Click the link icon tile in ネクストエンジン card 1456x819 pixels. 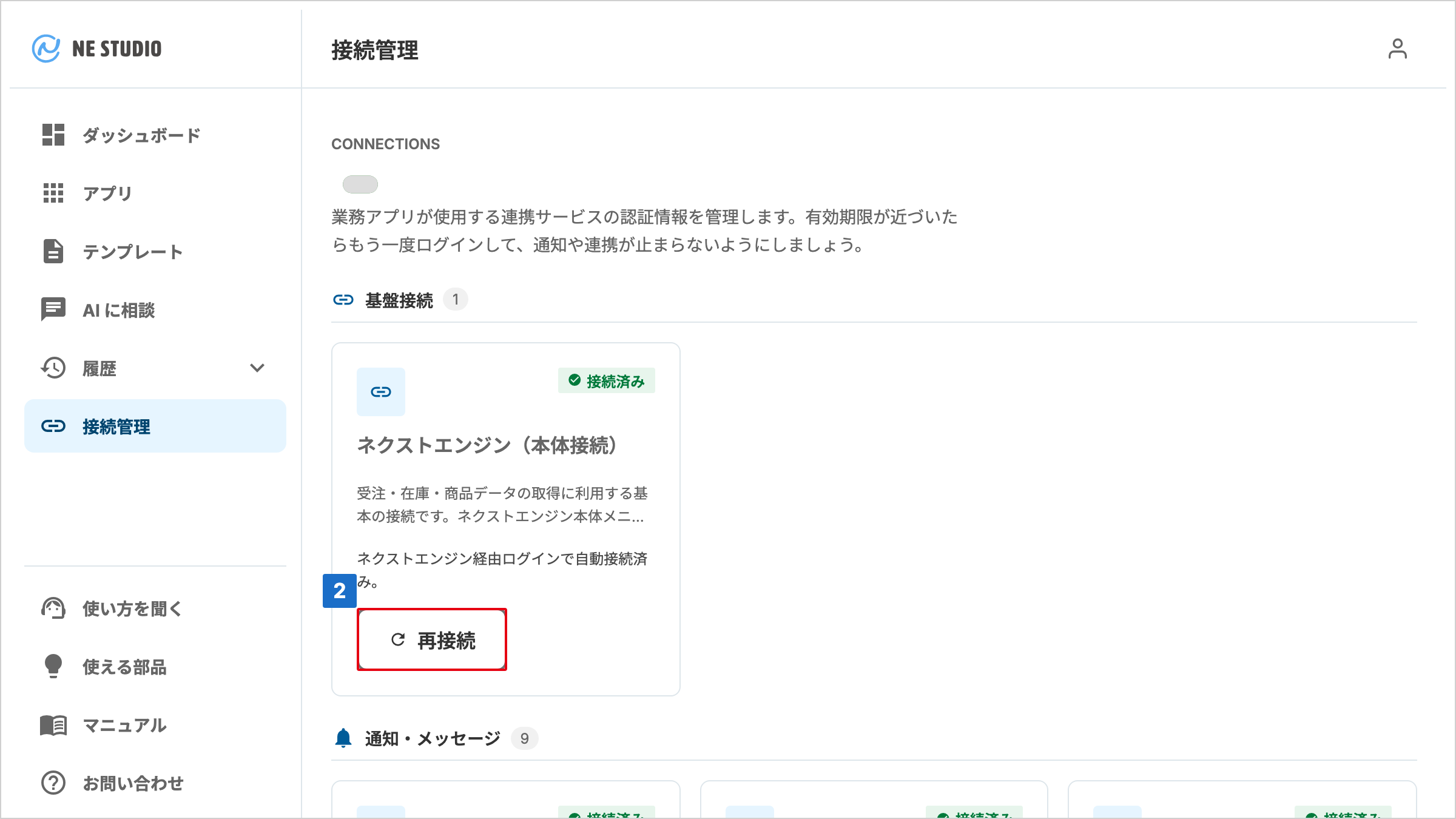point(381,392)
